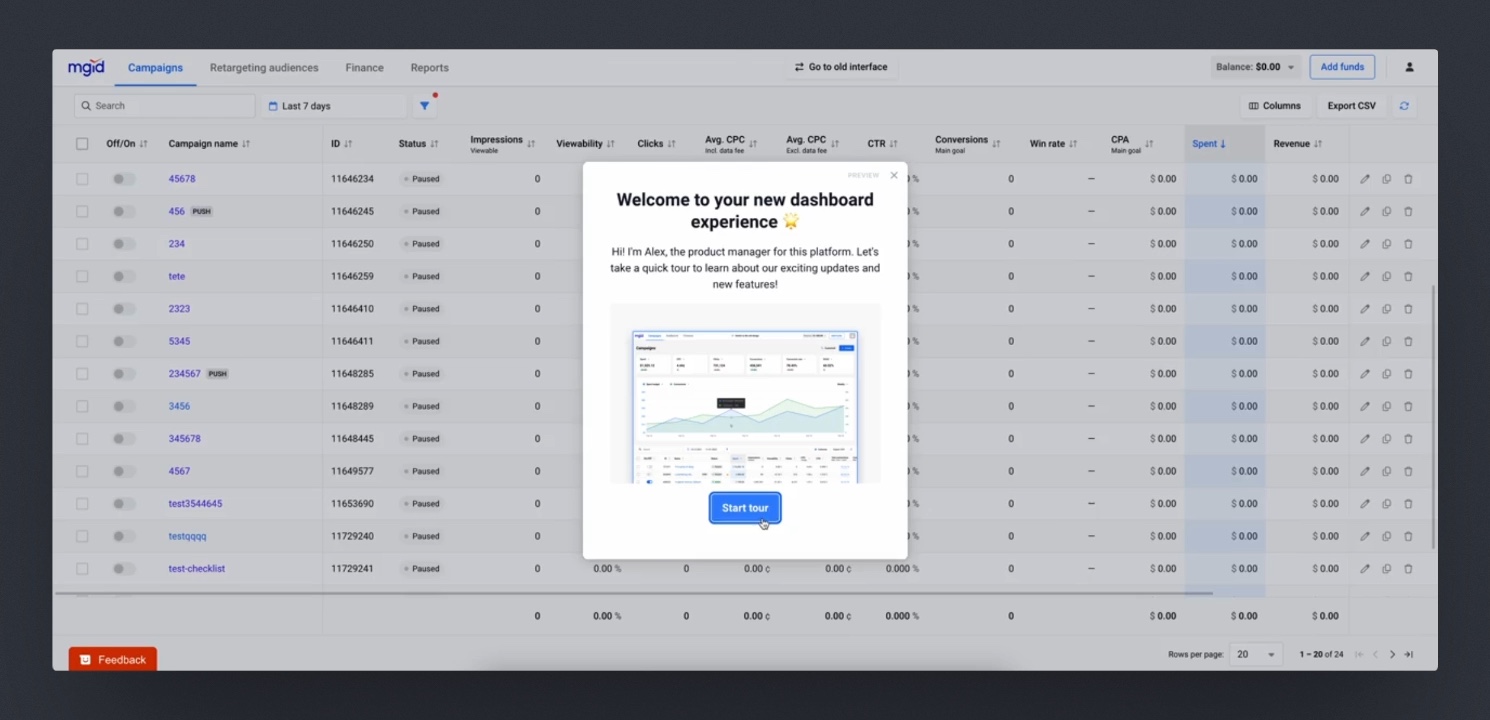Click the mgid logo
This screenshot has width=1490, height=720.
[x=86, y=67]
